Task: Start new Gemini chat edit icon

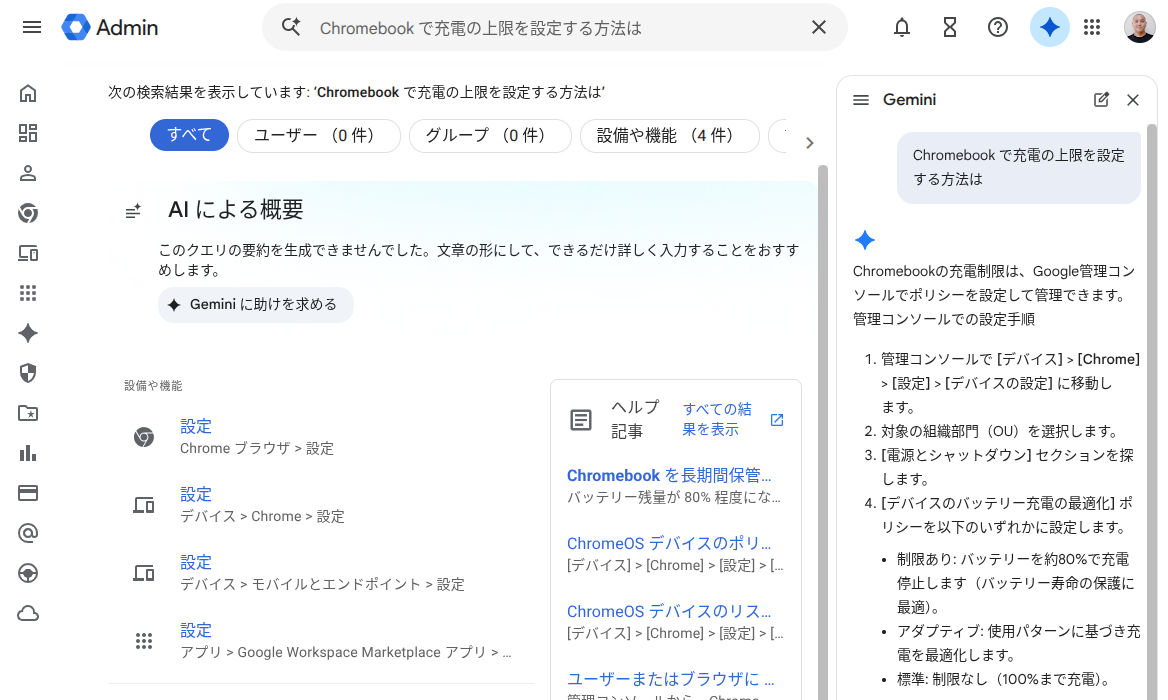Action: (1101, 100)
